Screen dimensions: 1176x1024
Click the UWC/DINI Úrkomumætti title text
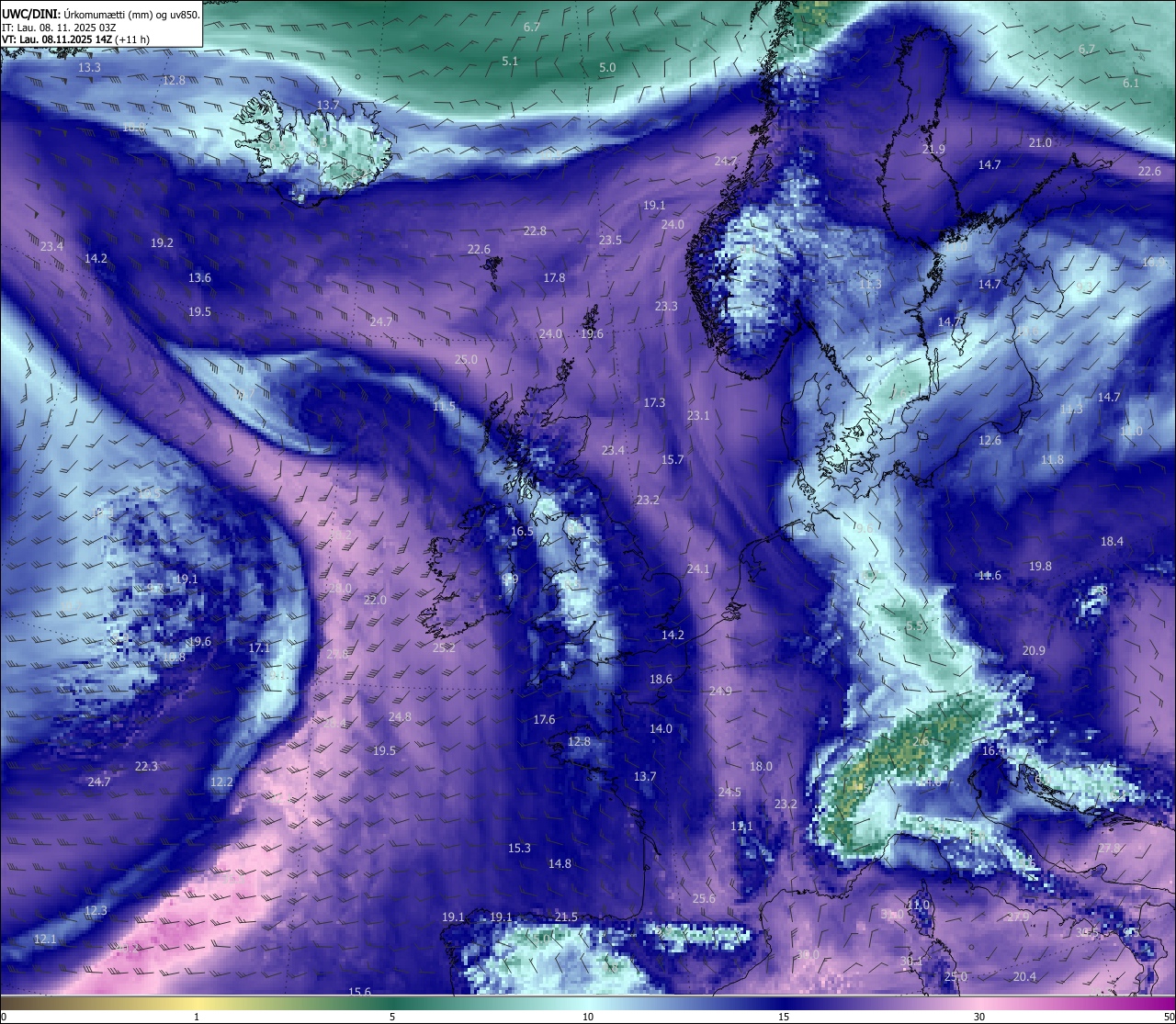[101, 15]
